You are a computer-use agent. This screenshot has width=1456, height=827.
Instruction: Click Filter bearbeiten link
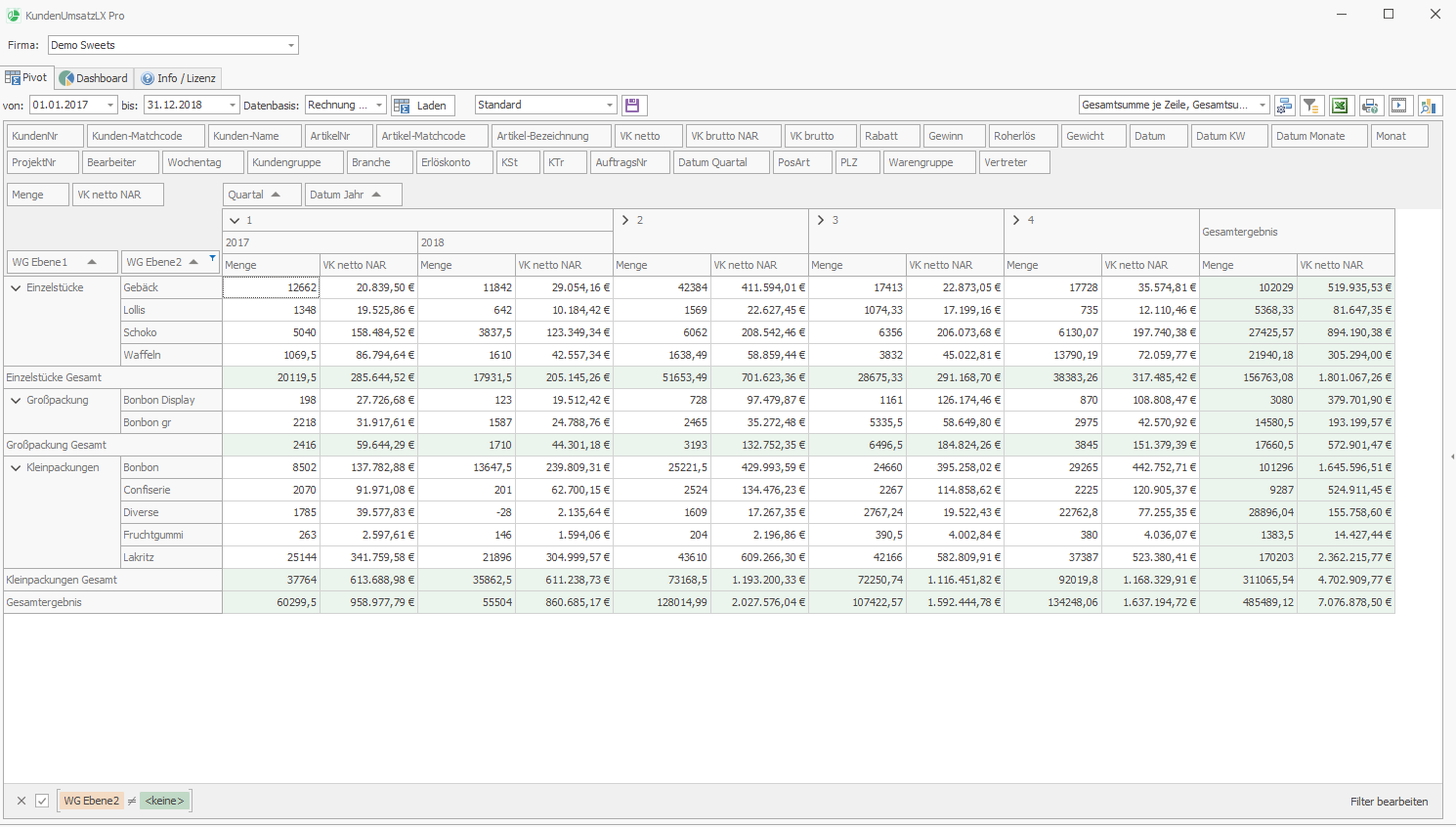1389,802
